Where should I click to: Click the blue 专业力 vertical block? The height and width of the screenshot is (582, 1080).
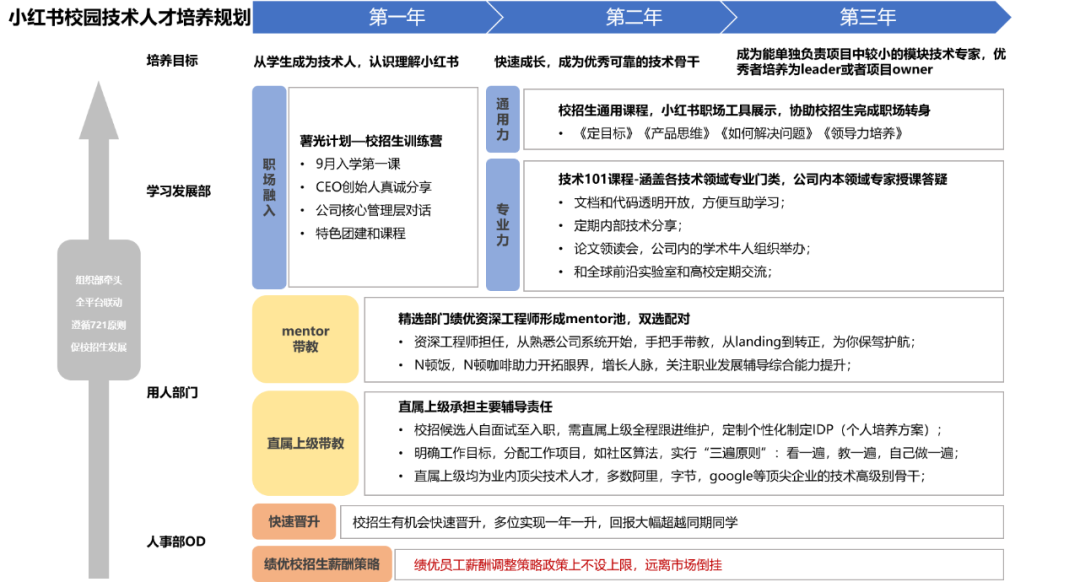coord(503,225)
